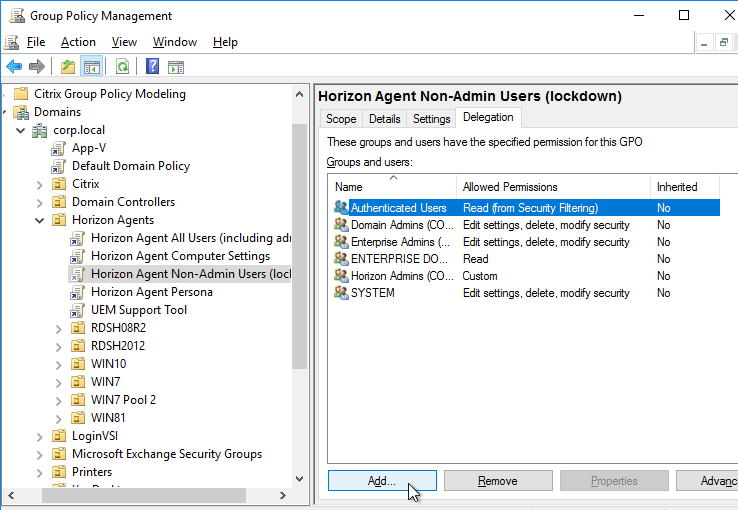
Task: Open the Help menu
Action: pos(225,42)
